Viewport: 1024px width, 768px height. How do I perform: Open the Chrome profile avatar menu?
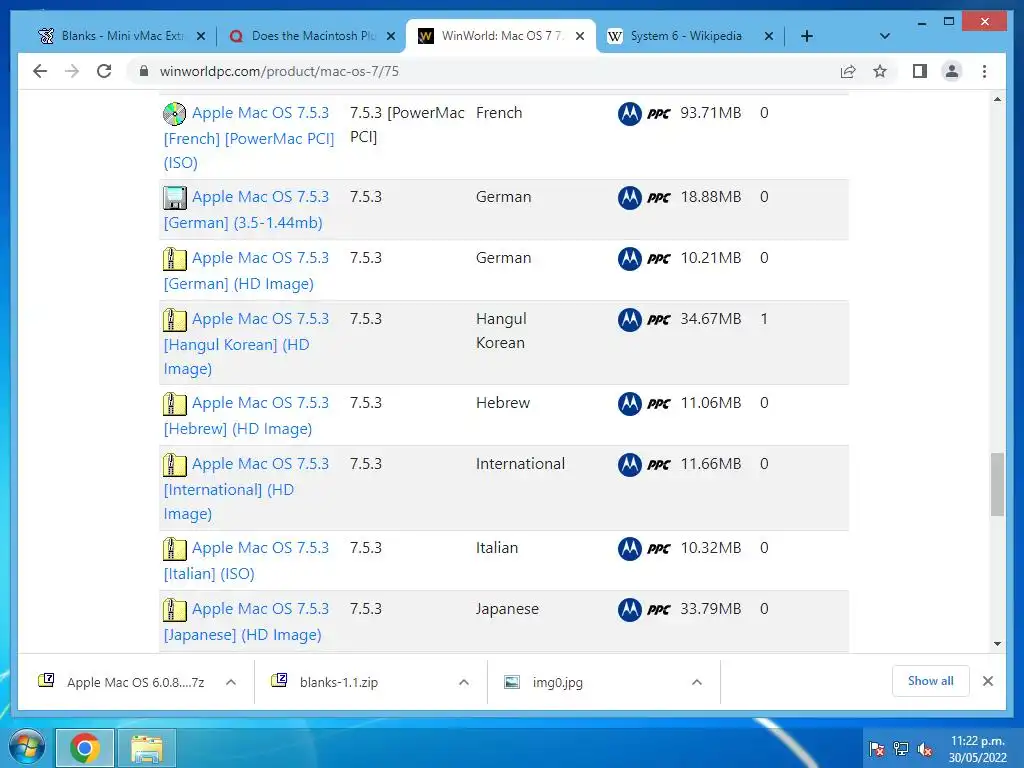pyautogui.click(x=952, y=71)
